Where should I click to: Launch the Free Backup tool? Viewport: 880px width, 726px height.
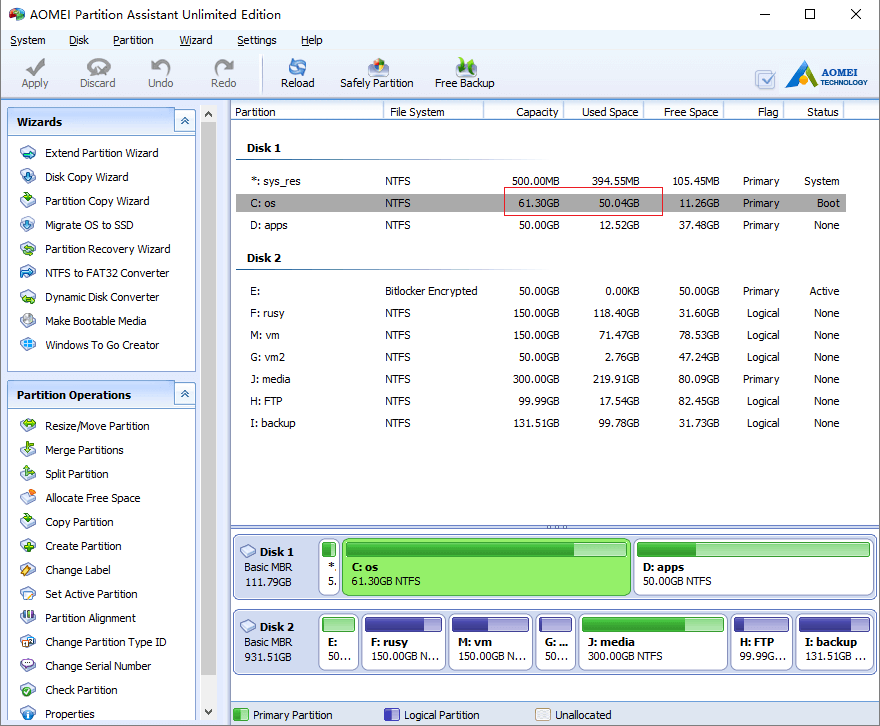pos(465,73)
